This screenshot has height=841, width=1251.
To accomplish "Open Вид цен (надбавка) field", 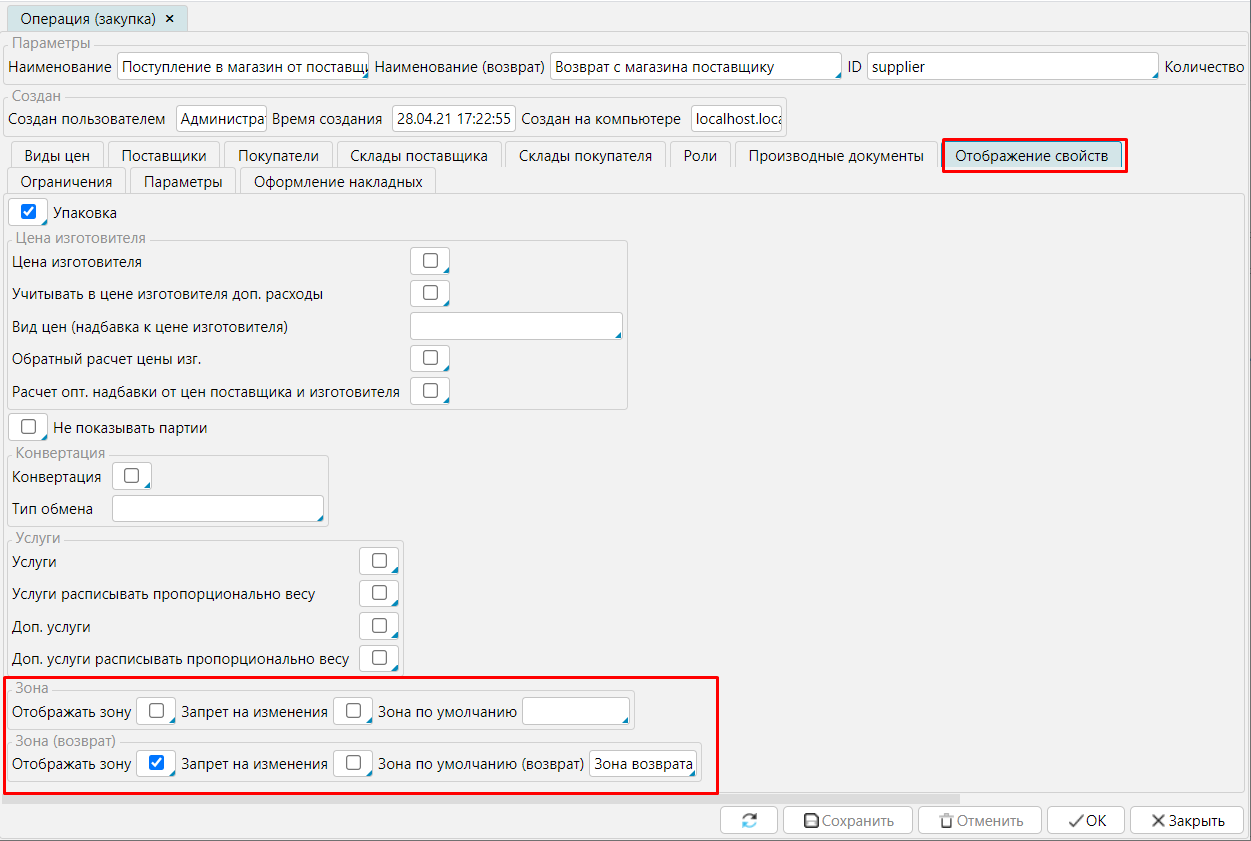I will [516, 327].
